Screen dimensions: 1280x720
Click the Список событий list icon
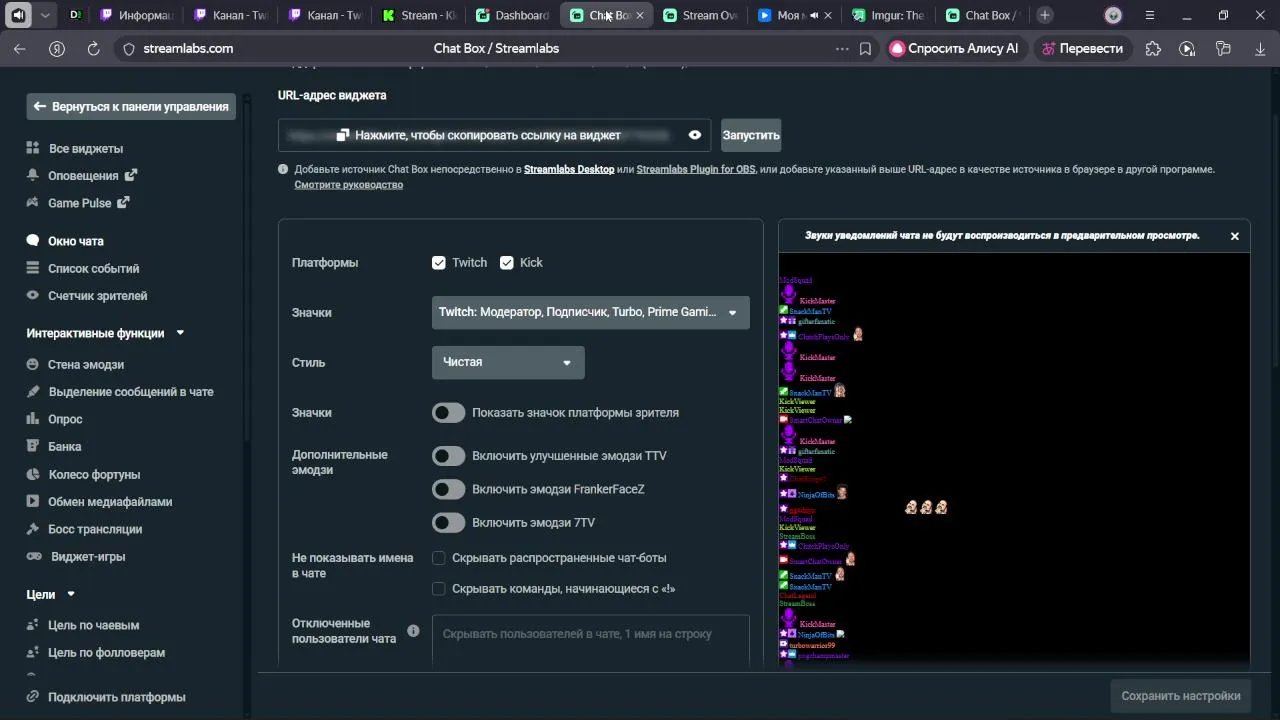pos(33,268)
